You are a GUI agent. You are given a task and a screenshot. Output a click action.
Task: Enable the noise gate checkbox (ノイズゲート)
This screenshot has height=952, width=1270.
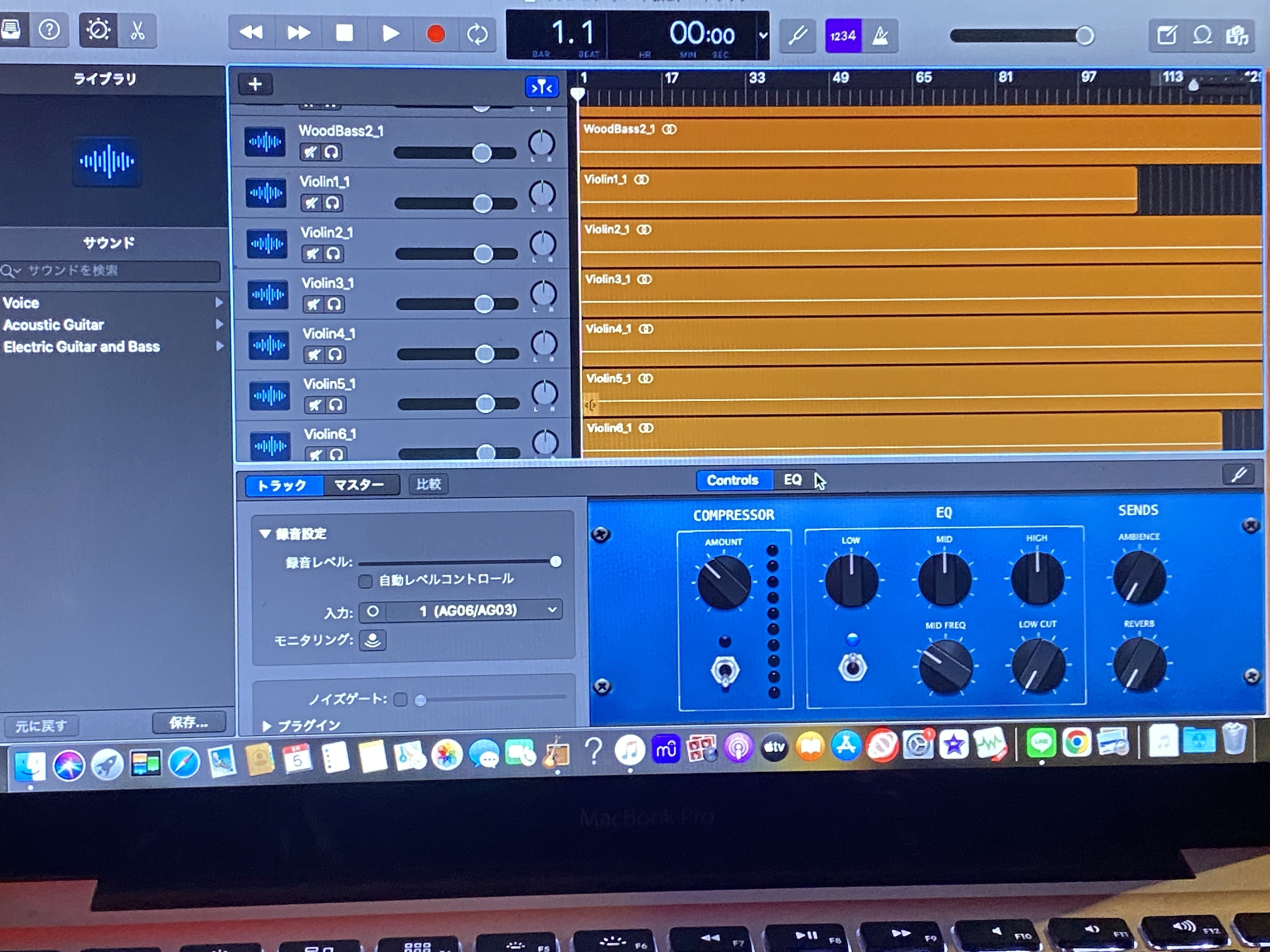401,699
